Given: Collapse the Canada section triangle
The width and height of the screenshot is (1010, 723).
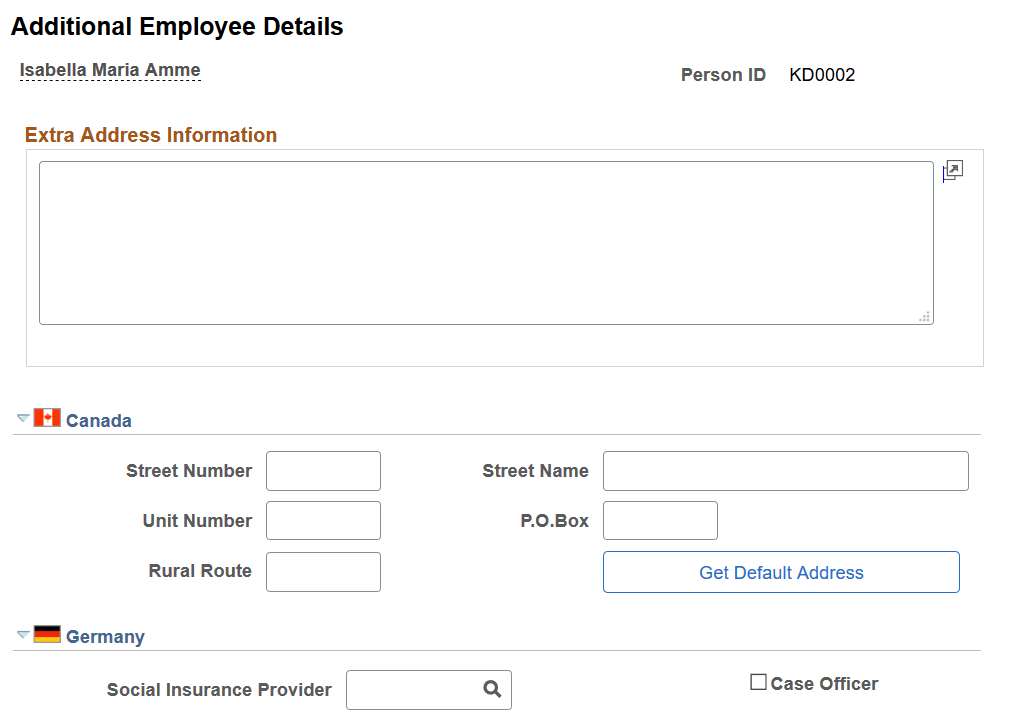Looking at the screenshot, I should click(x=22, y=418).
